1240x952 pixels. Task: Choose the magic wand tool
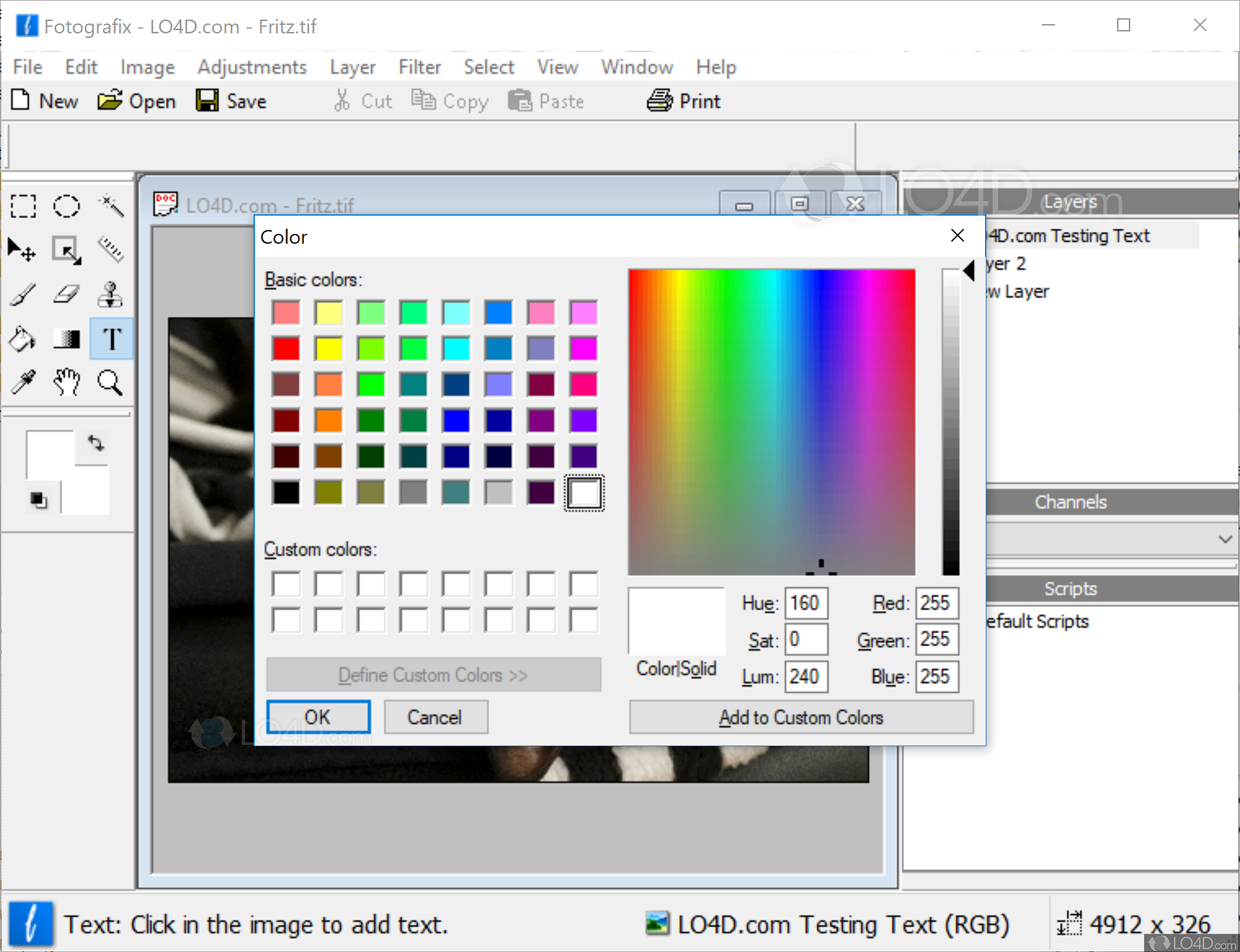click(x=110, y=206)
